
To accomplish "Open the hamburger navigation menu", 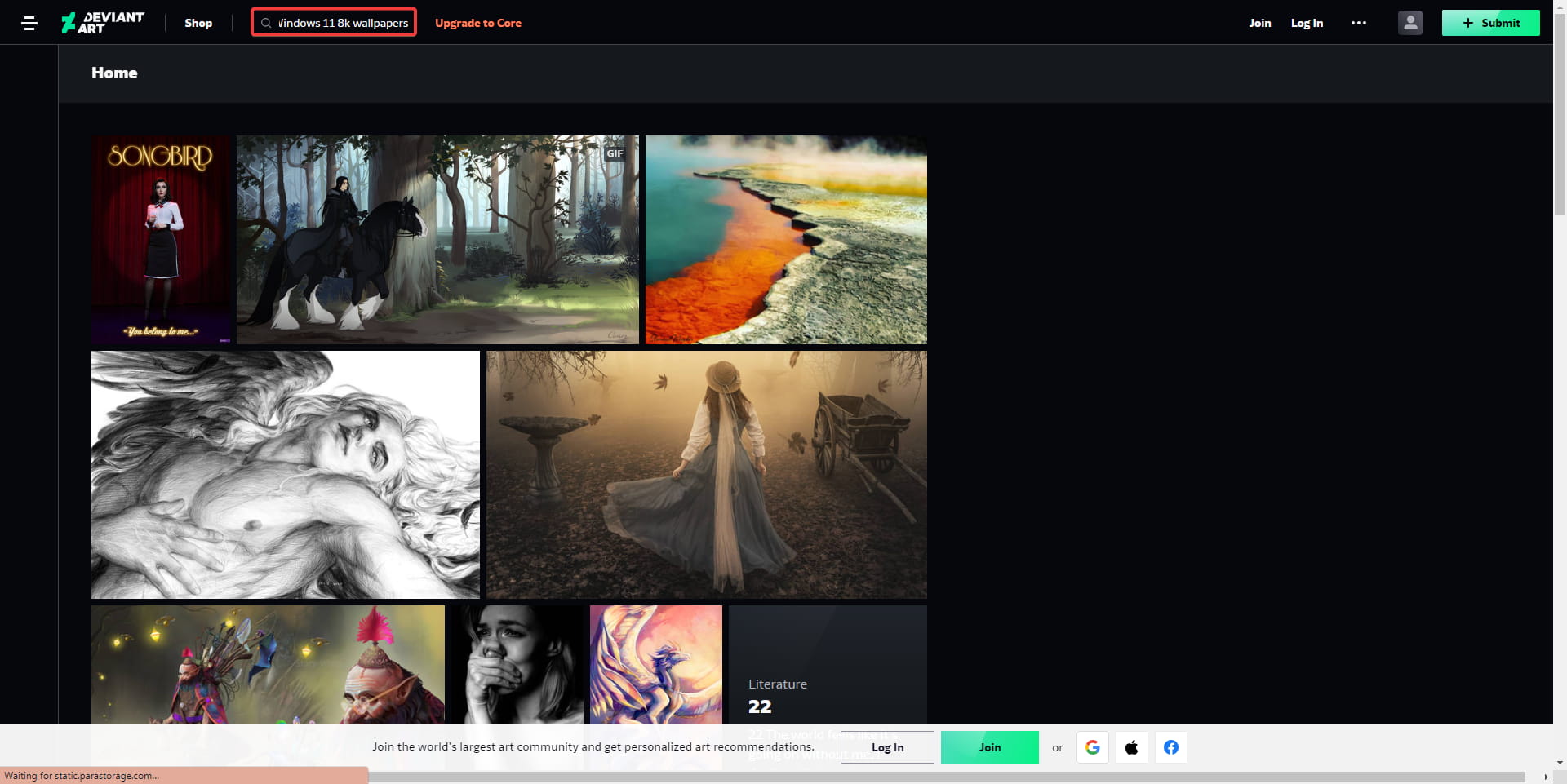I will click(x=29, y=23).
